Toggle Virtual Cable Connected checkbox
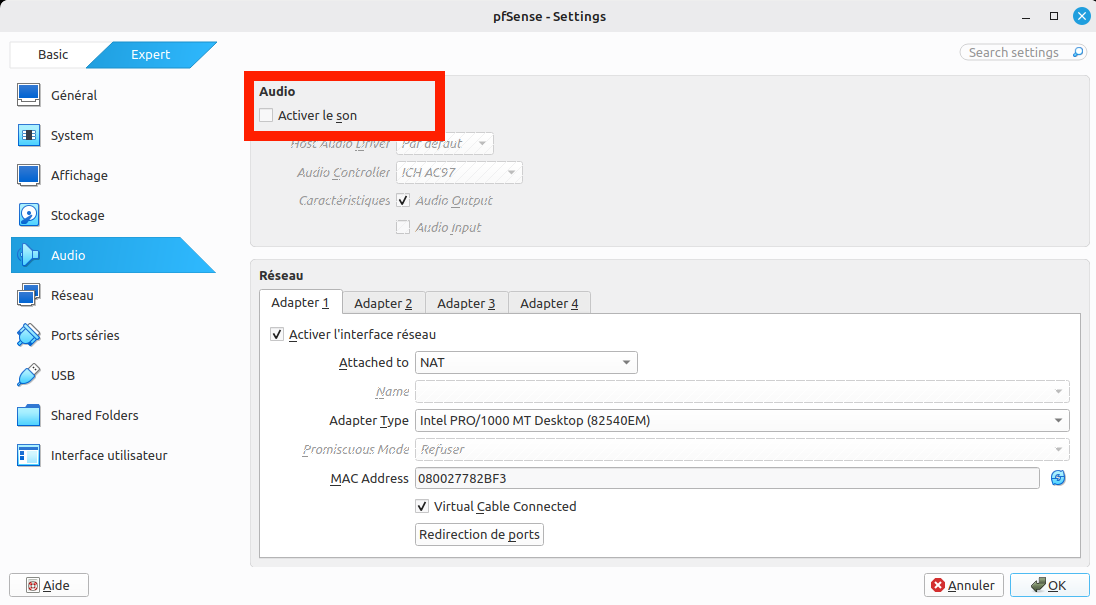This screenshot has width=1096, height=605. pyautogui.click(x=422, y=506)
